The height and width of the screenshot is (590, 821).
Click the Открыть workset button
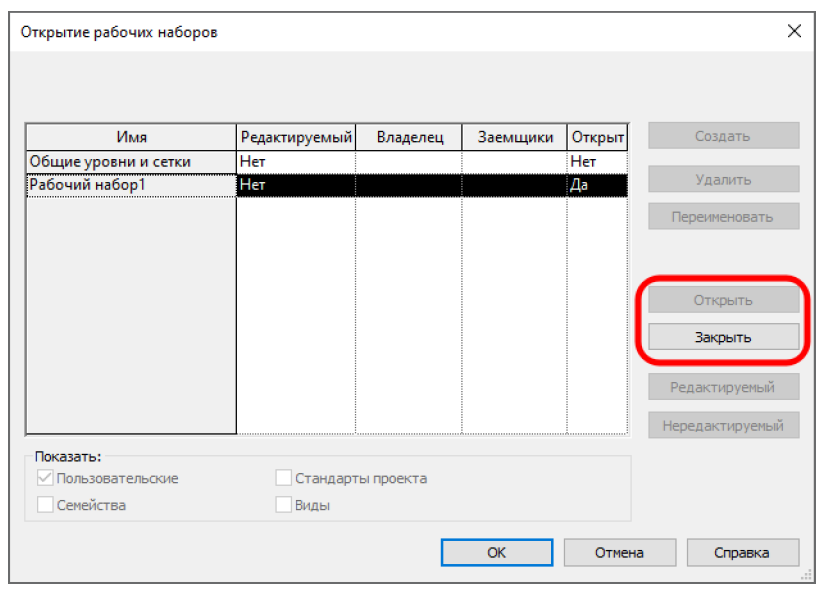click(x=723, y=300)
